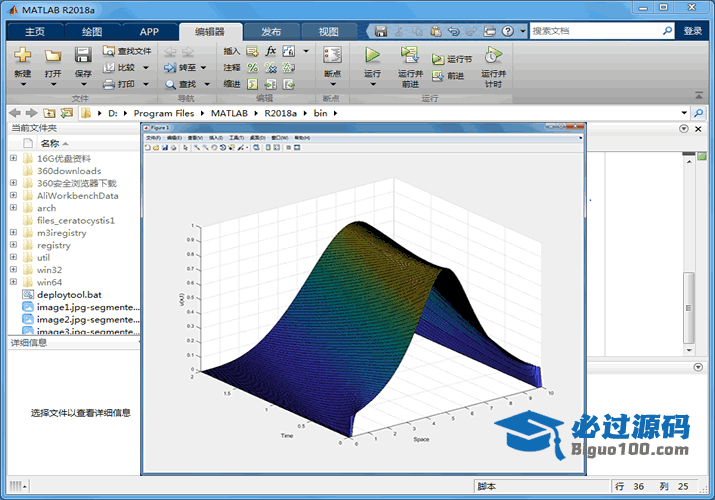The width and height of the screenshot is (715, 500).
Task: Click the Find (查找) magnifier button
Action: [181, 84]
